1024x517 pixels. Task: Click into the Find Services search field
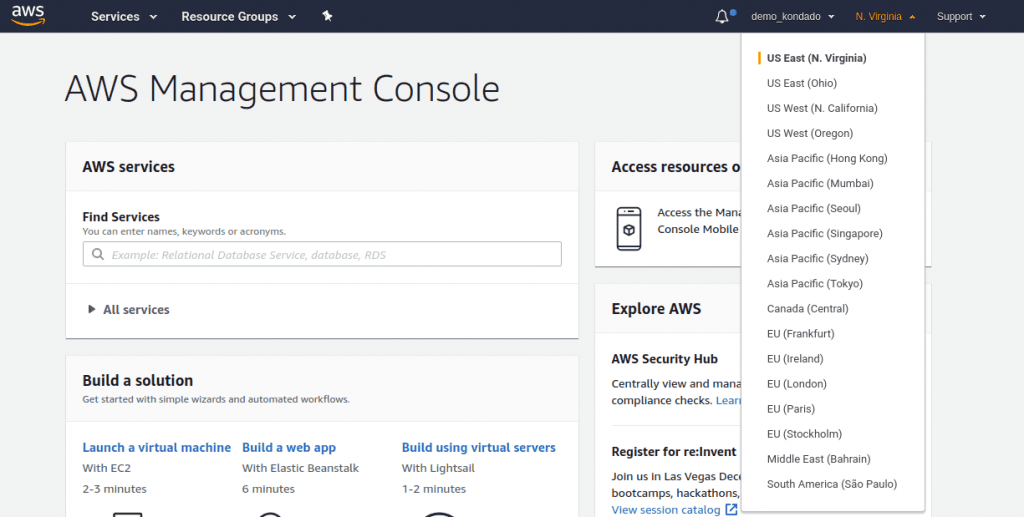pyautogui.click(x=330, y=254)
